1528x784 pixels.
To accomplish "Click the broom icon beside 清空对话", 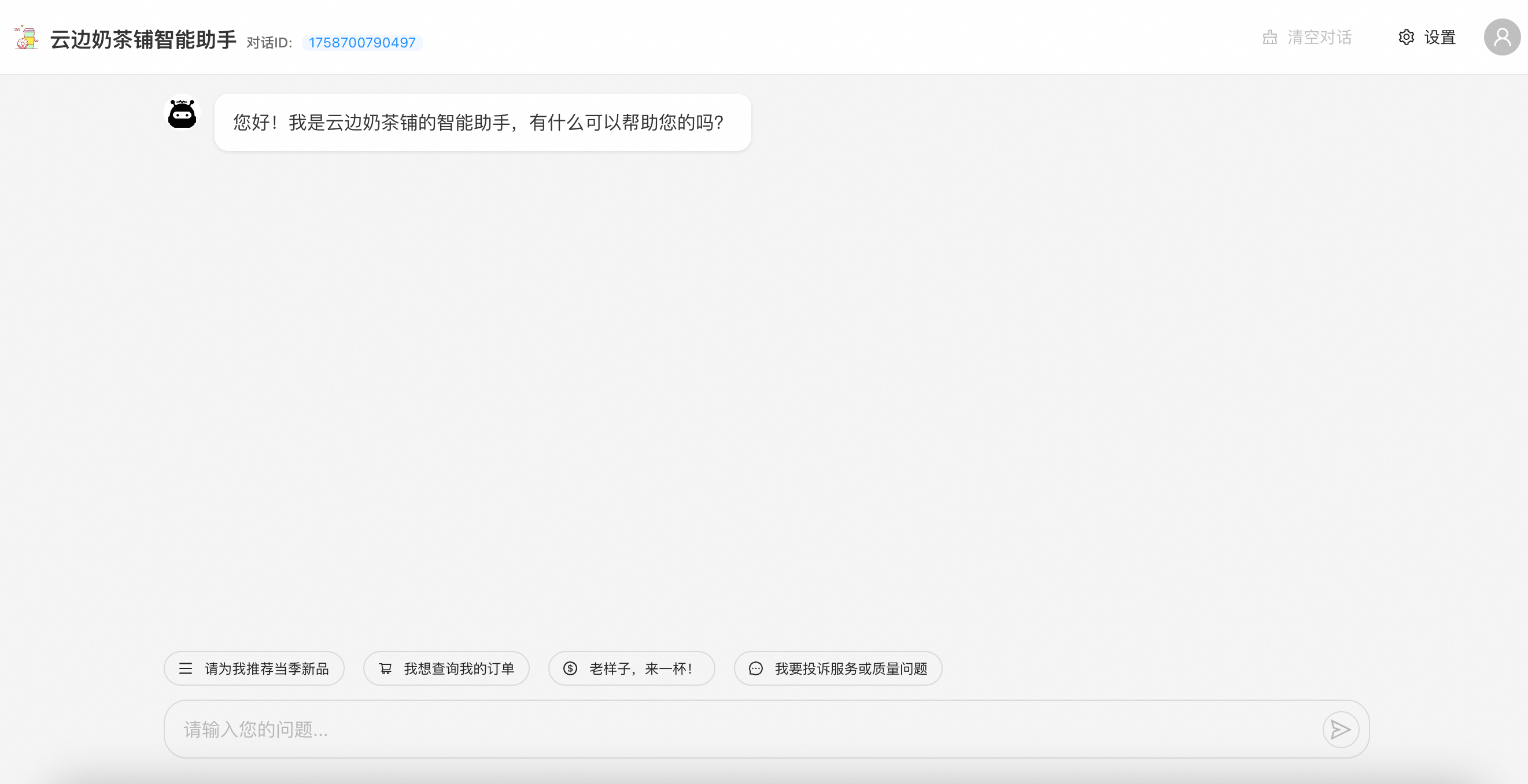I will [x=1269, y=38].
